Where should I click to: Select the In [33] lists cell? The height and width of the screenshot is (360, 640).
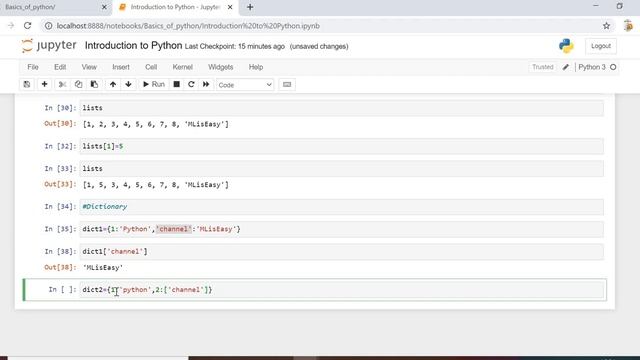341,169
